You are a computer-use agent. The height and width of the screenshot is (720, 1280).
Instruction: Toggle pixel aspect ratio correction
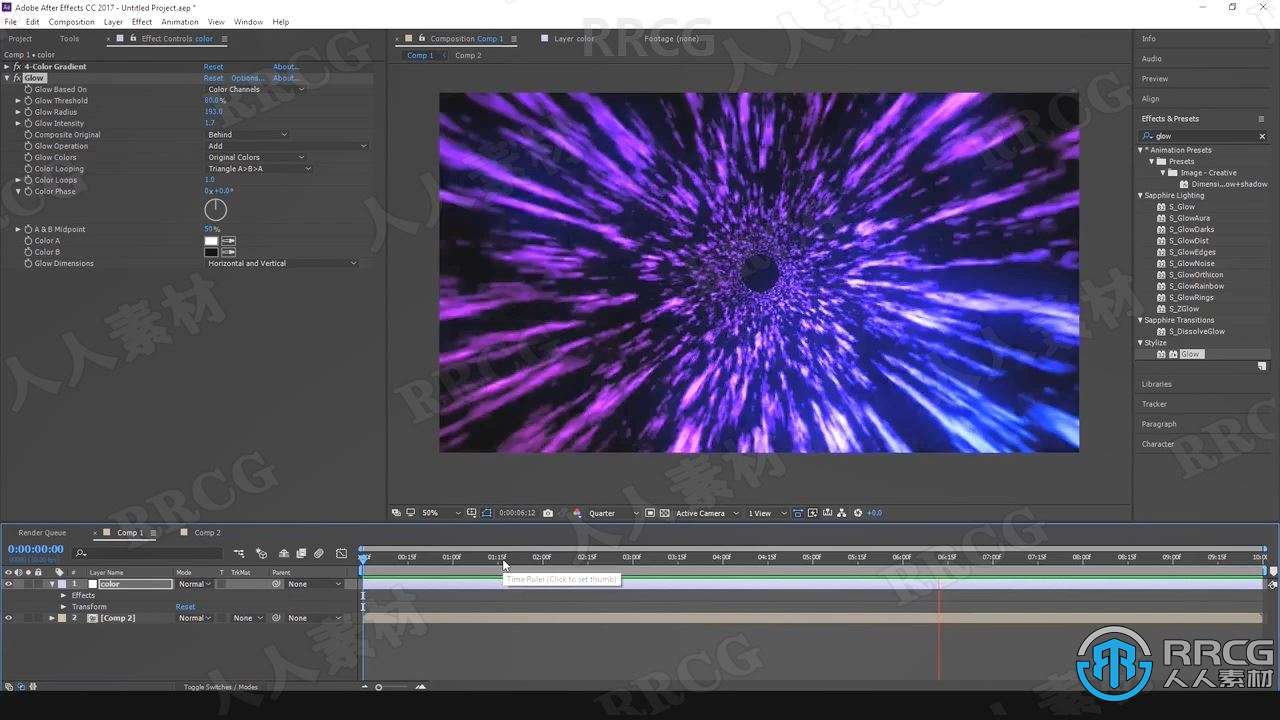[798, 513]
